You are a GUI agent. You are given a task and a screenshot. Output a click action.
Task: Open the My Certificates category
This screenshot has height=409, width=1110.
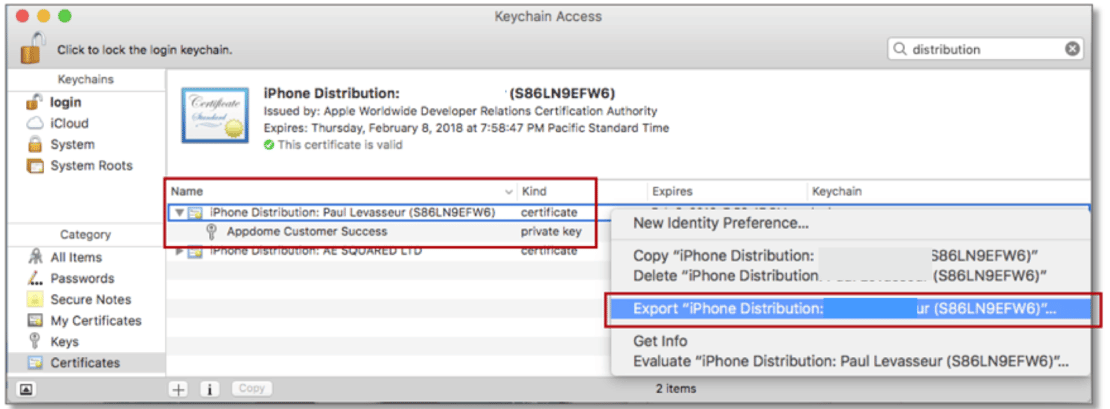pyautogui.click(x=96, y=321)
